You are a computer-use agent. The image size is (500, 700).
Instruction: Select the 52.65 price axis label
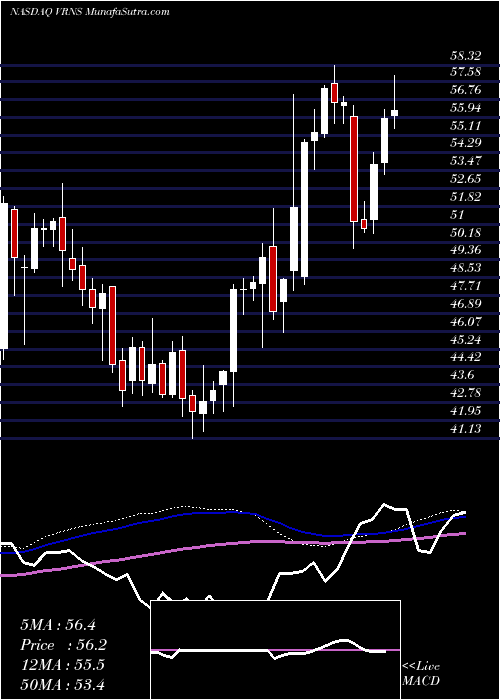(x=465, y=179)
